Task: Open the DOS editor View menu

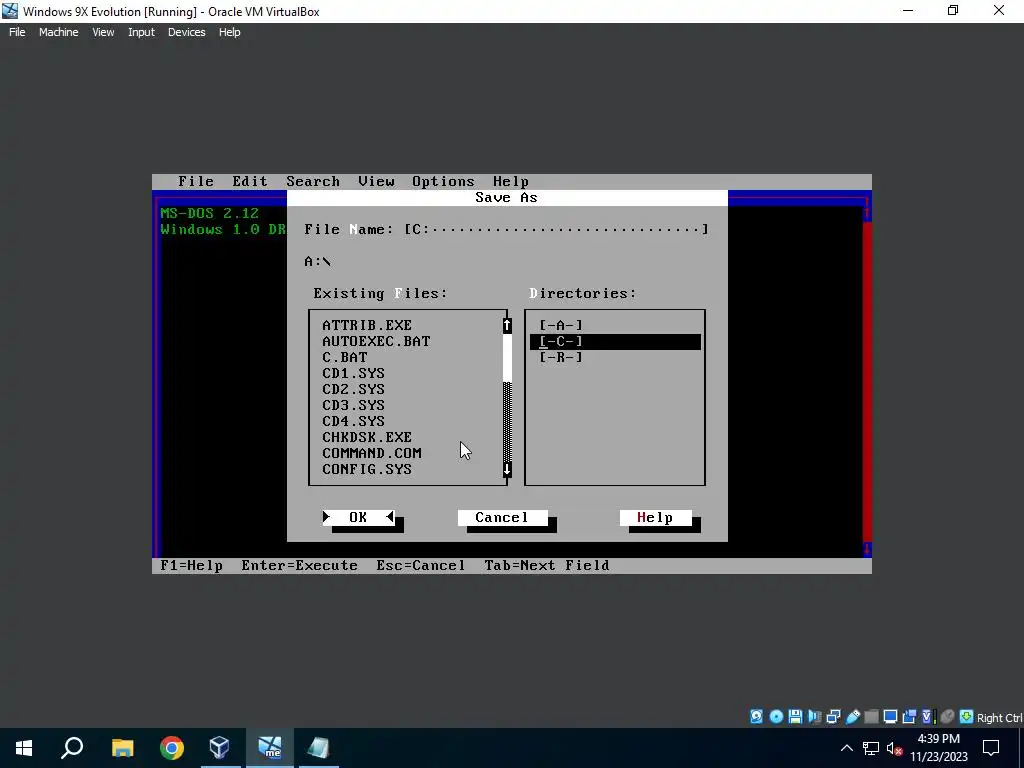Action: tap(376, 182)
